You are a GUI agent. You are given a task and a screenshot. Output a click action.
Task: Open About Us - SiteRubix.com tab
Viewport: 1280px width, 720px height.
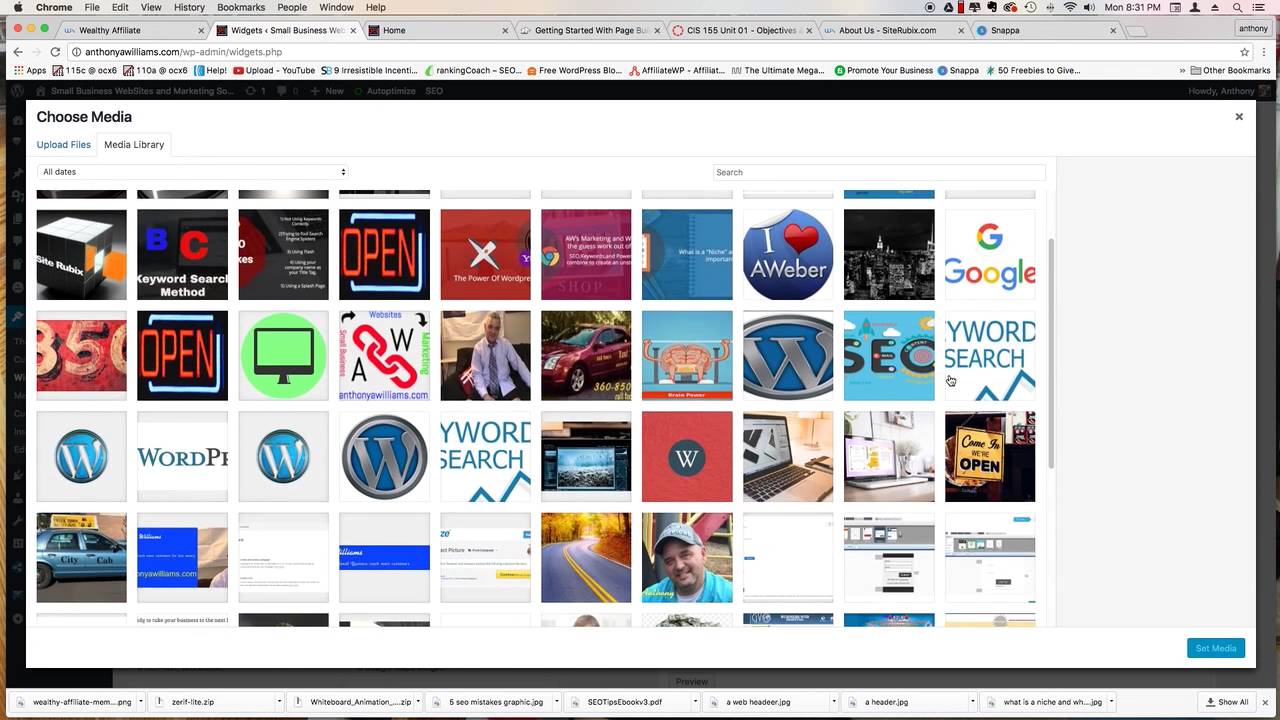(894, 30)
